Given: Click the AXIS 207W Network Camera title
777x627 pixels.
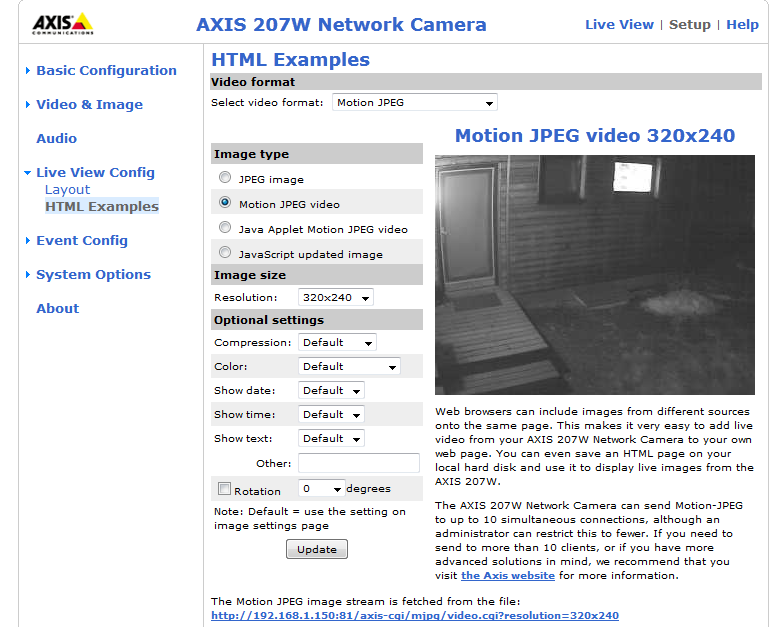Looking at the screenshot, I should (x=341, y=24).
